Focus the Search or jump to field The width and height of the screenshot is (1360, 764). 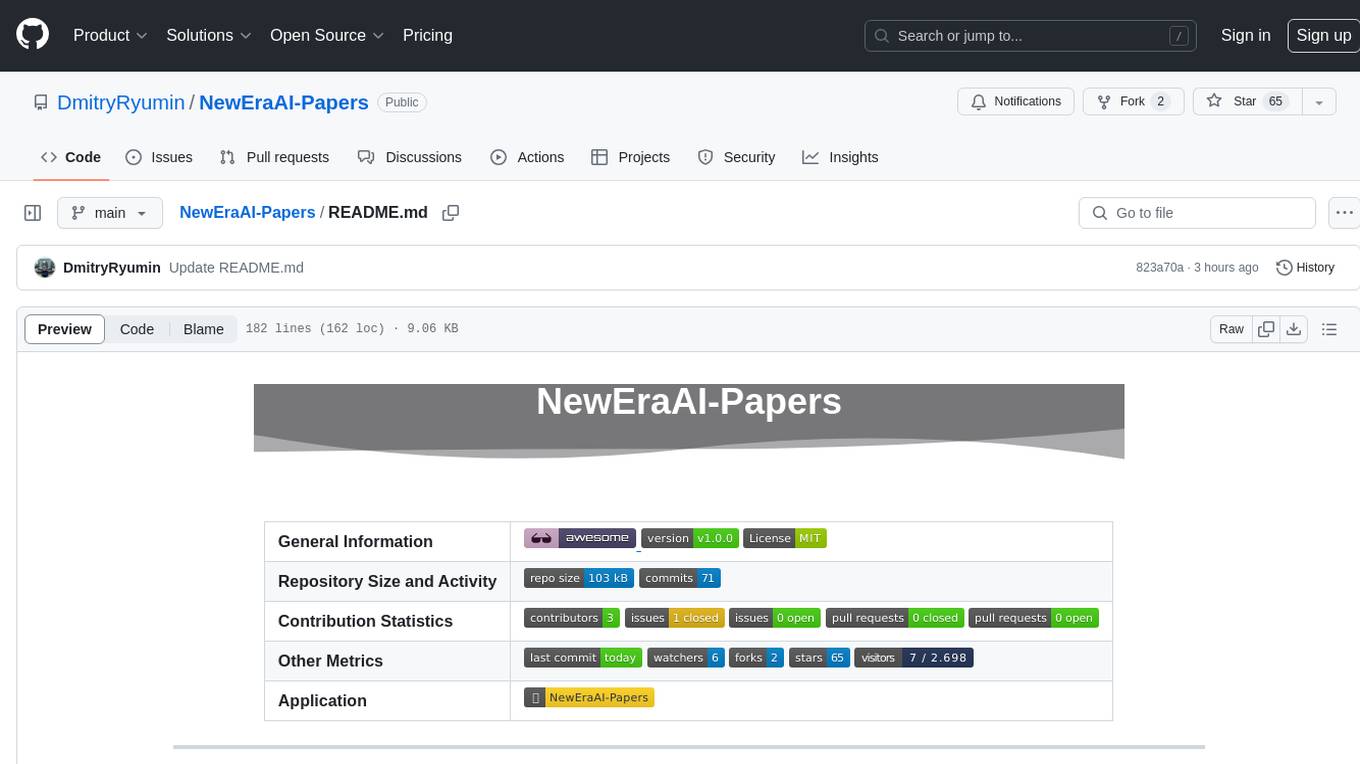[1032, 35]
